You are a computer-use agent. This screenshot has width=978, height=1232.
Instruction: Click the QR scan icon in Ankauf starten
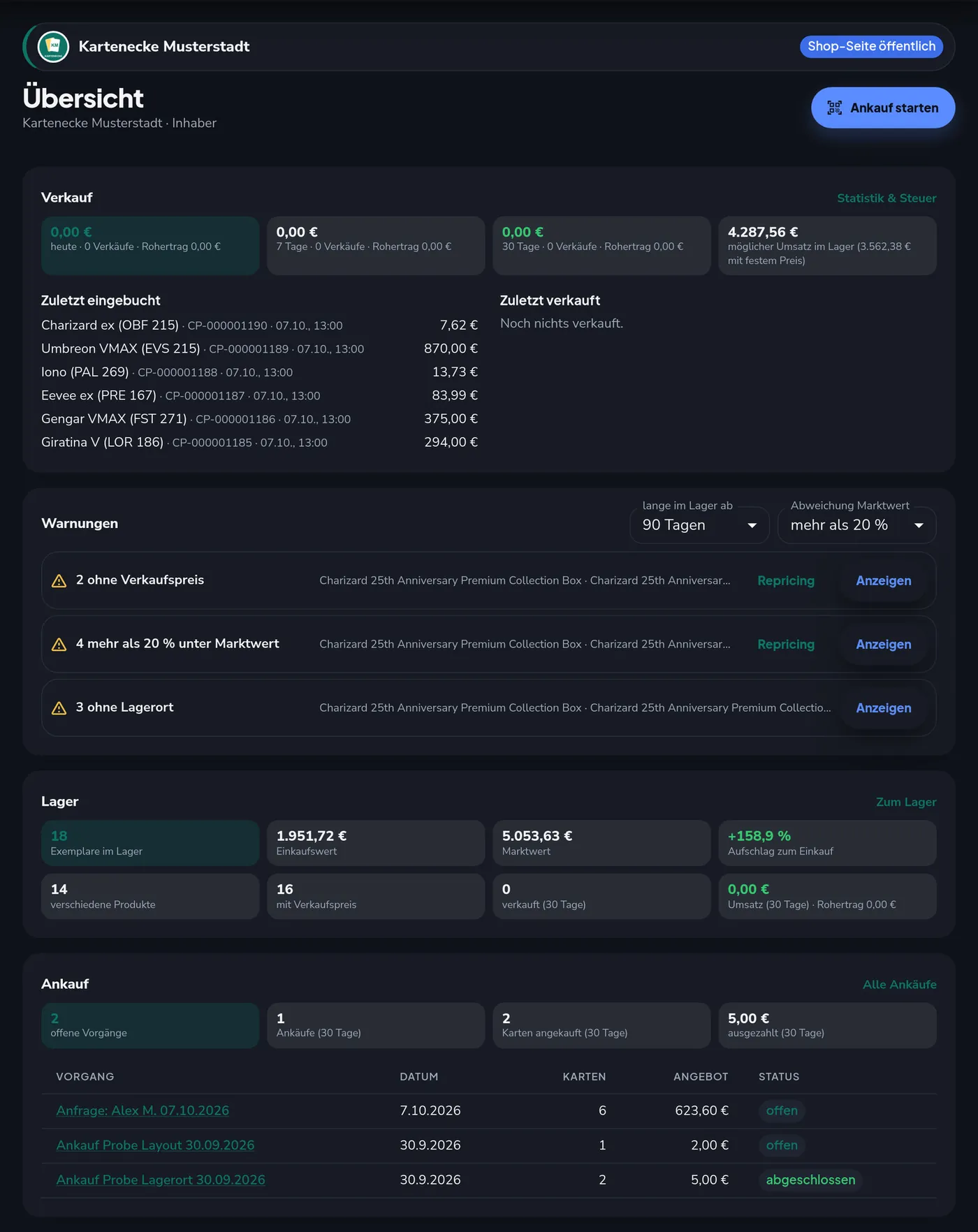[834, 108]
